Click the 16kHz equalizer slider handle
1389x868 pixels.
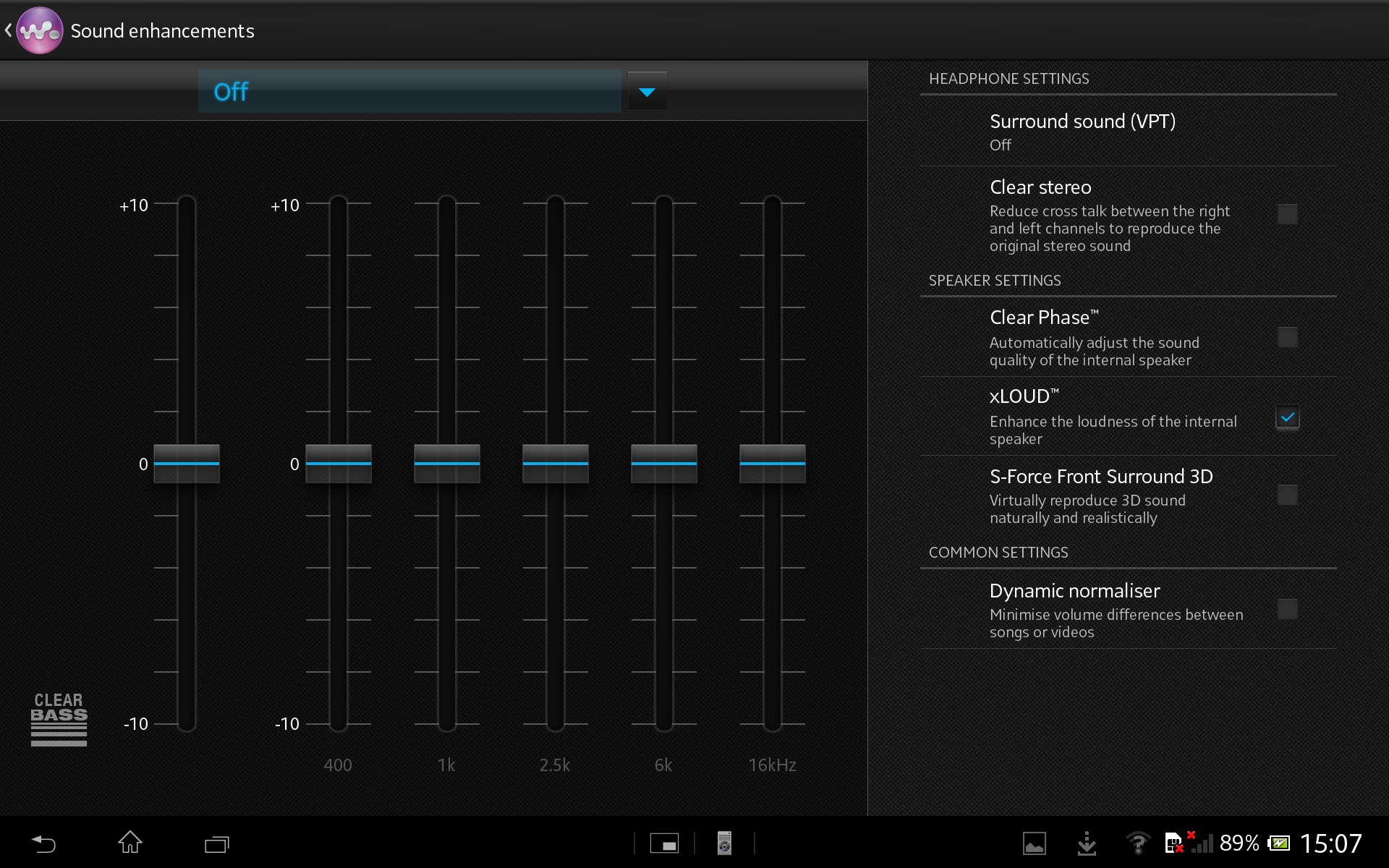(772, 464)
